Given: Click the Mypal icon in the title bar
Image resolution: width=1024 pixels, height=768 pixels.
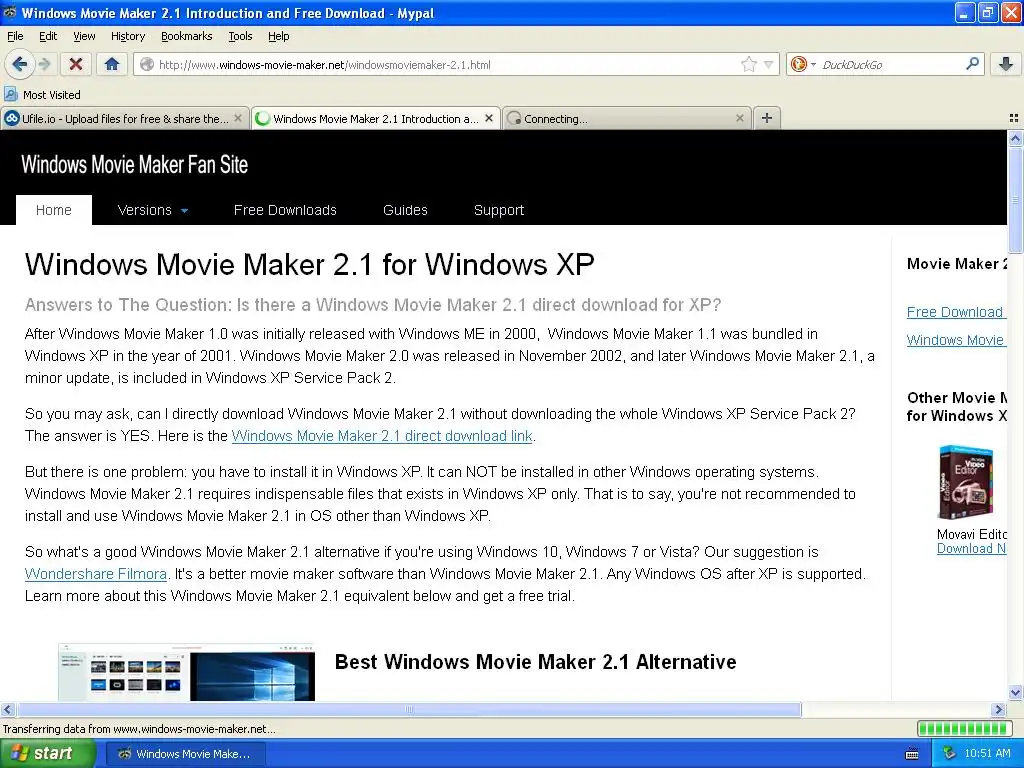Looking at the screenshot, I should point(10,12).
